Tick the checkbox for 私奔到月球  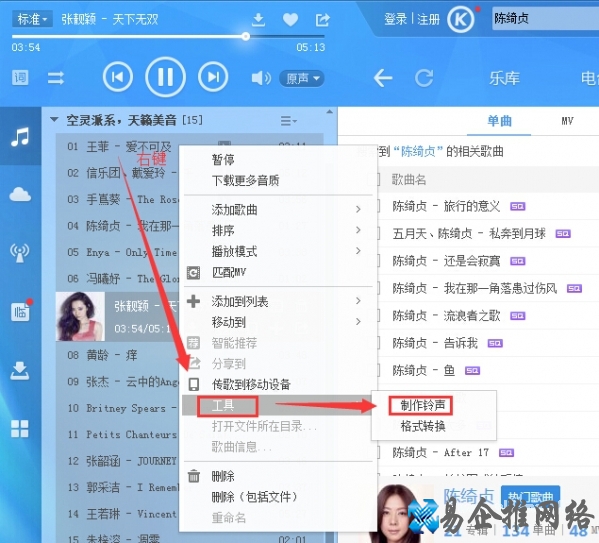point(377,233)
